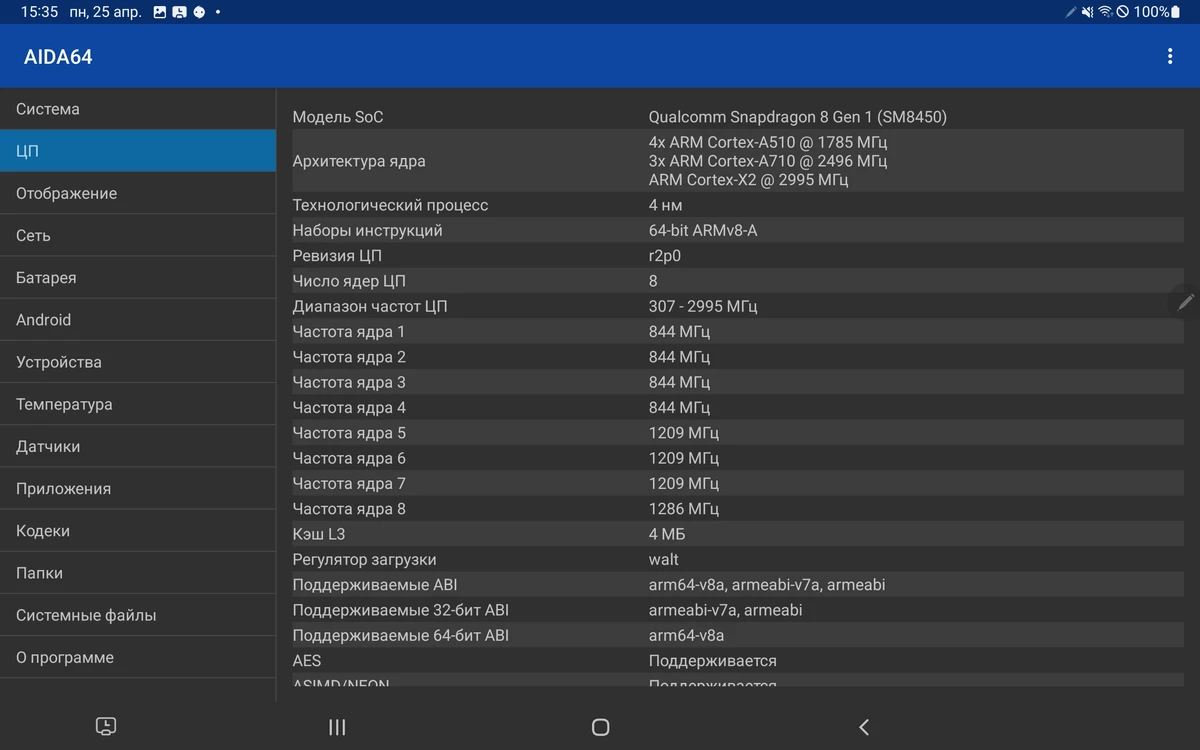The image size is (1200, 750).
Task: Tap the screen assistant icon in navigation bar
Action: [106, 727]
